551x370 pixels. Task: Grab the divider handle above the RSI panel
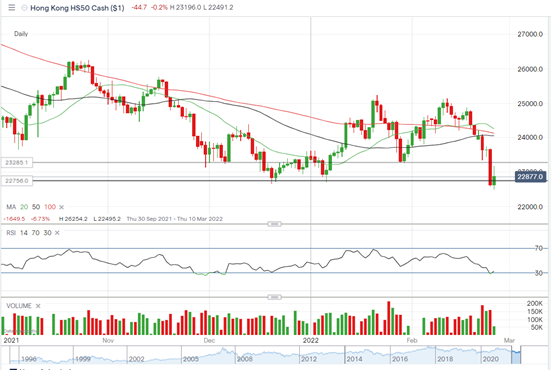[274, 224]
